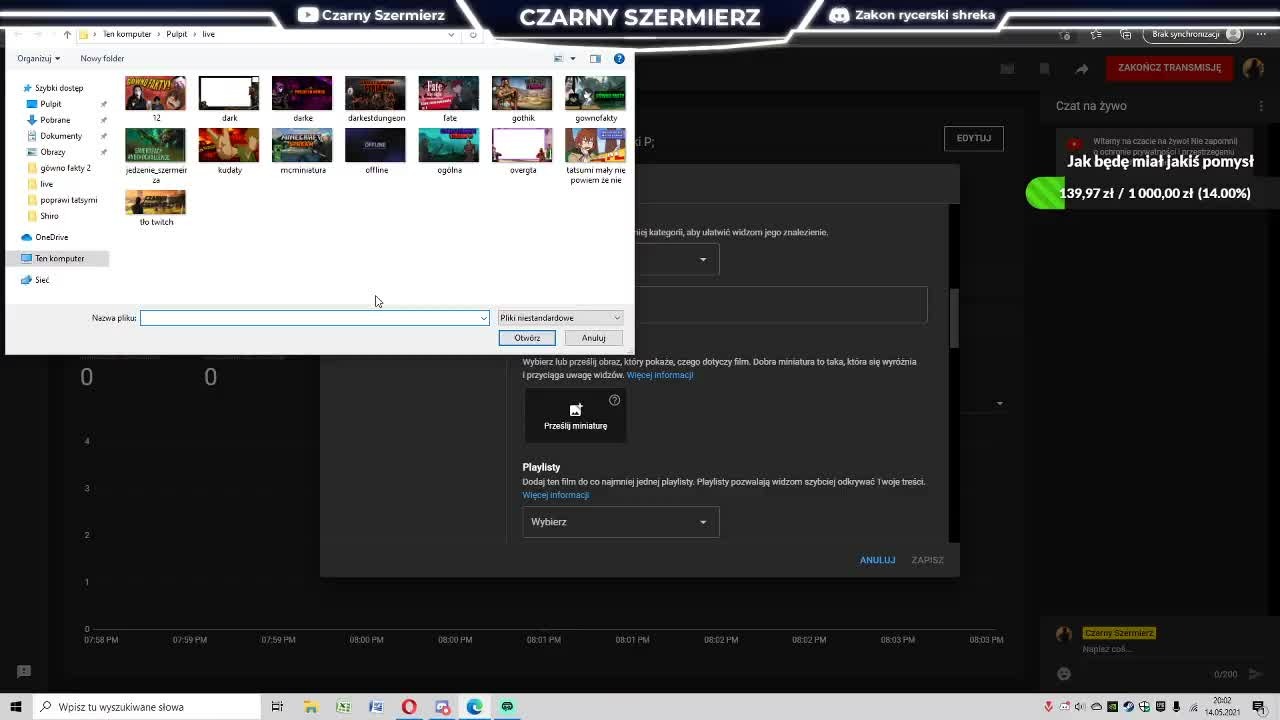Click the Anuluj button in file dialog
1280x720 pixels.
click(x=593, y=338)
